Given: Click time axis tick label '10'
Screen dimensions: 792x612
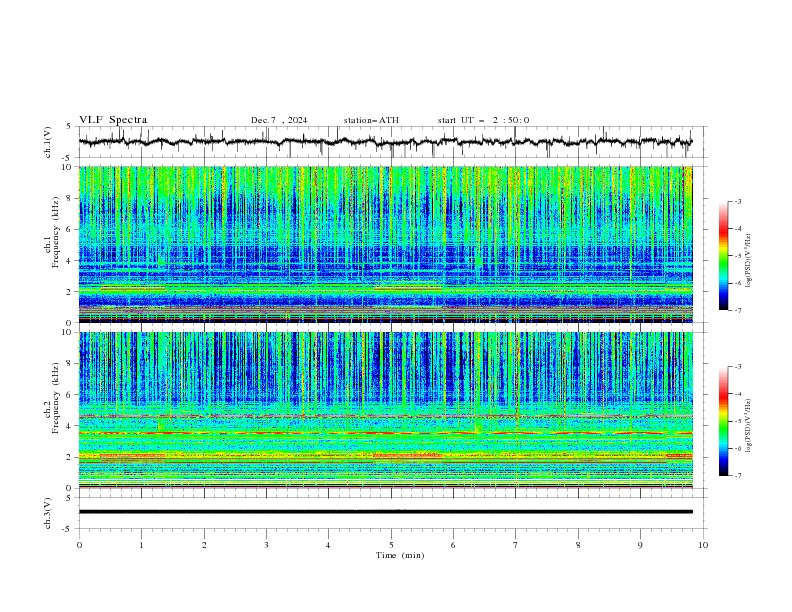Looking at the screenshot, I should pyautogui.click(x=703, y=545).
